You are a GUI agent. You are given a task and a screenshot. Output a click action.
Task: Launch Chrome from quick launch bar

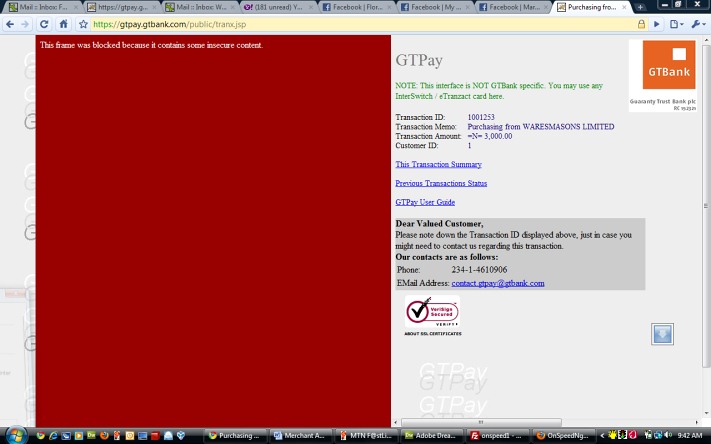(x=40, y=435)
